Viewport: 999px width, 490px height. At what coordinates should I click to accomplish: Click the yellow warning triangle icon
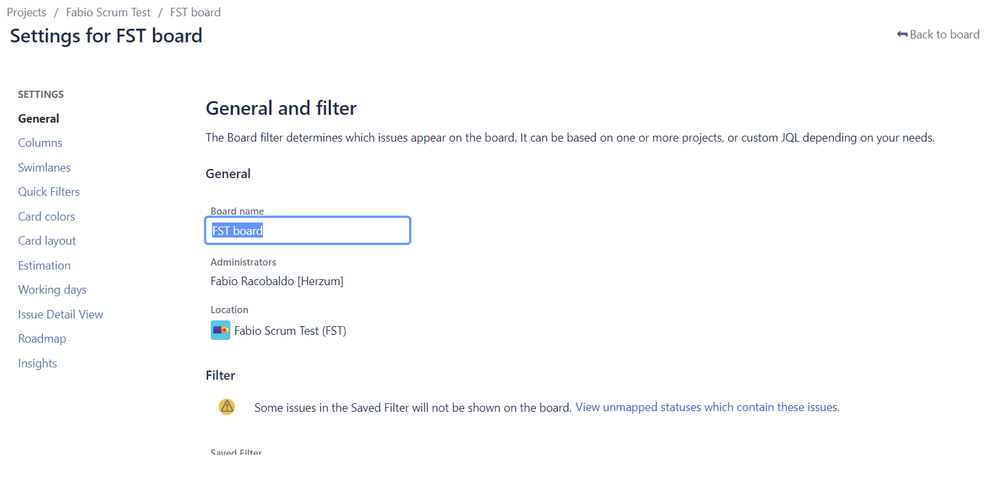[227, 407]
